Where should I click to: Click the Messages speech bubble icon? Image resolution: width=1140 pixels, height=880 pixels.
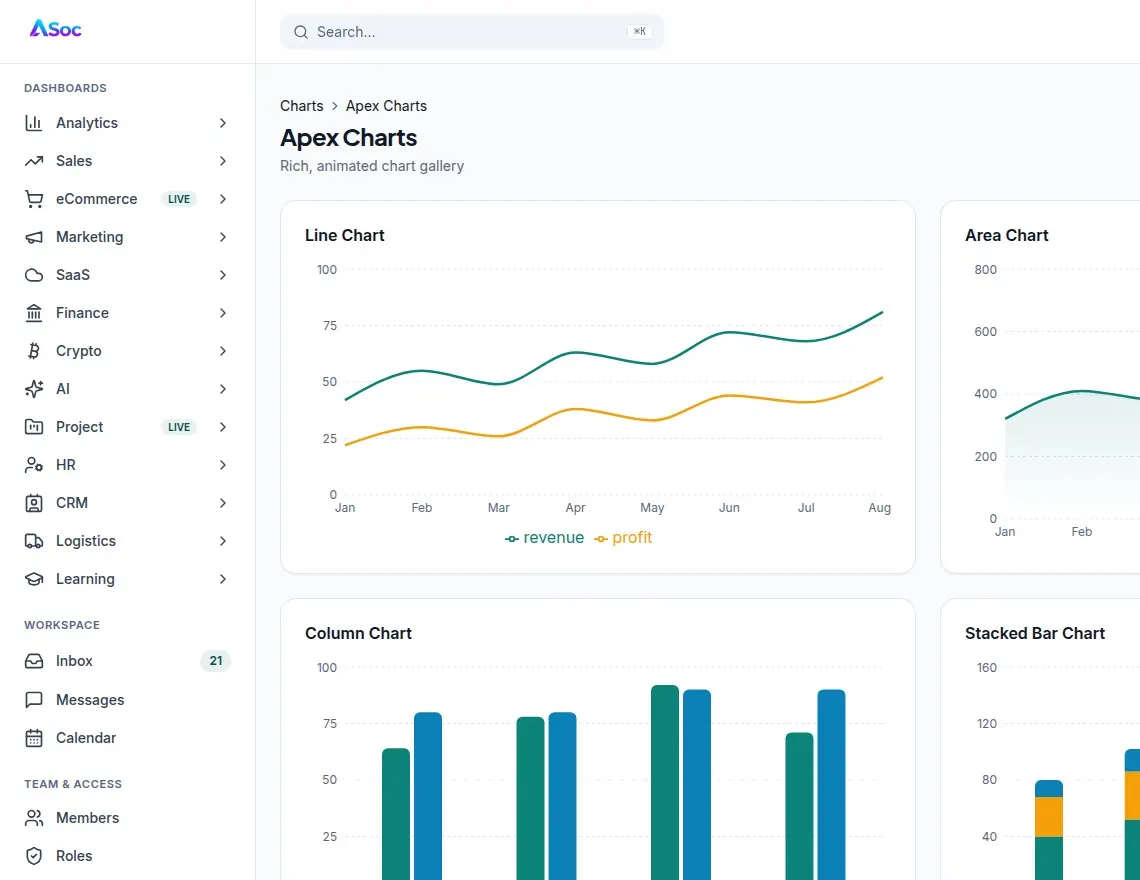(x=33, y=700)
